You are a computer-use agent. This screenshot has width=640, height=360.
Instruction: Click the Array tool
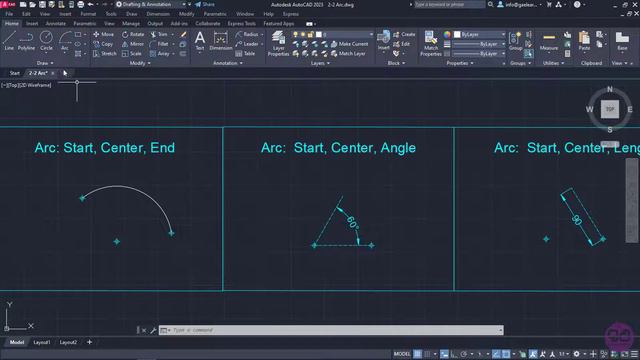(159, 53)
